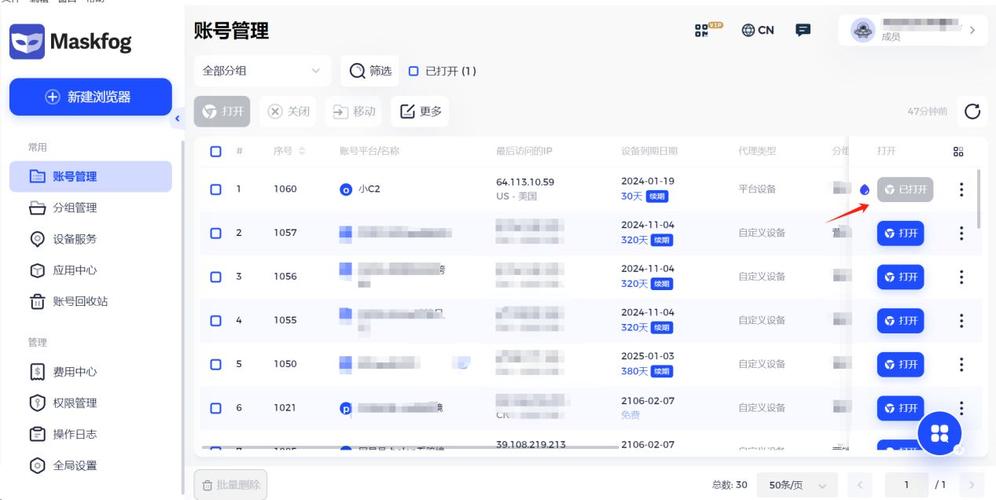Screen dimensions: 996x500
Task: Expand the 全部分组 group dropdown
Action: tap(262, 71)
